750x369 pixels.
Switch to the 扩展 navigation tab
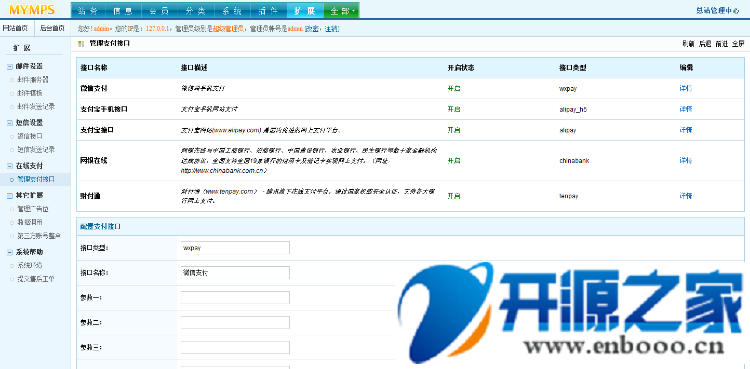click(305, 11)
